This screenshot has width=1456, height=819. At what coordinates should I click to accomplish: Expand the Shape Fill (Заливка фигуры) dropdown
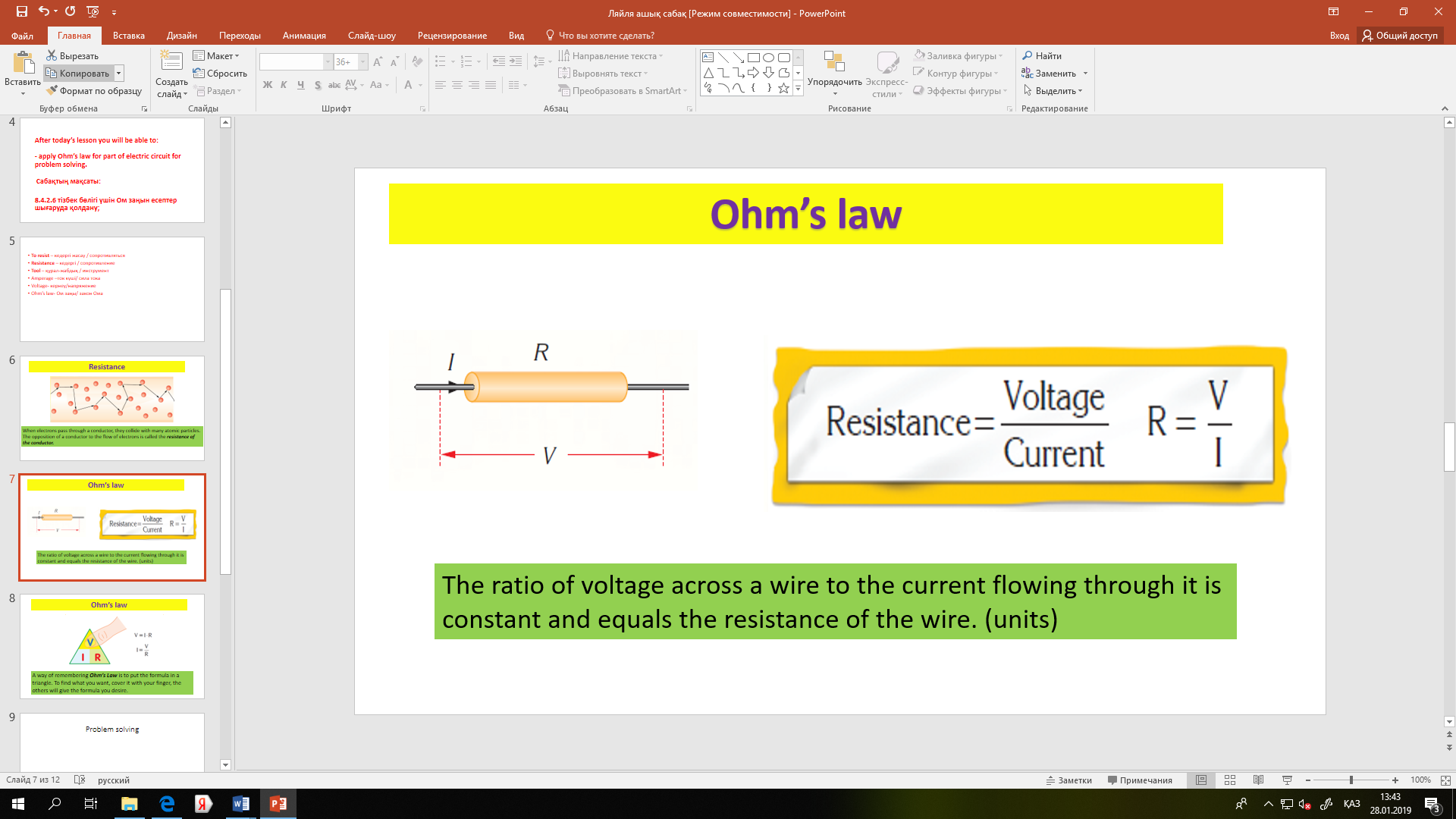pos(1001,56)
